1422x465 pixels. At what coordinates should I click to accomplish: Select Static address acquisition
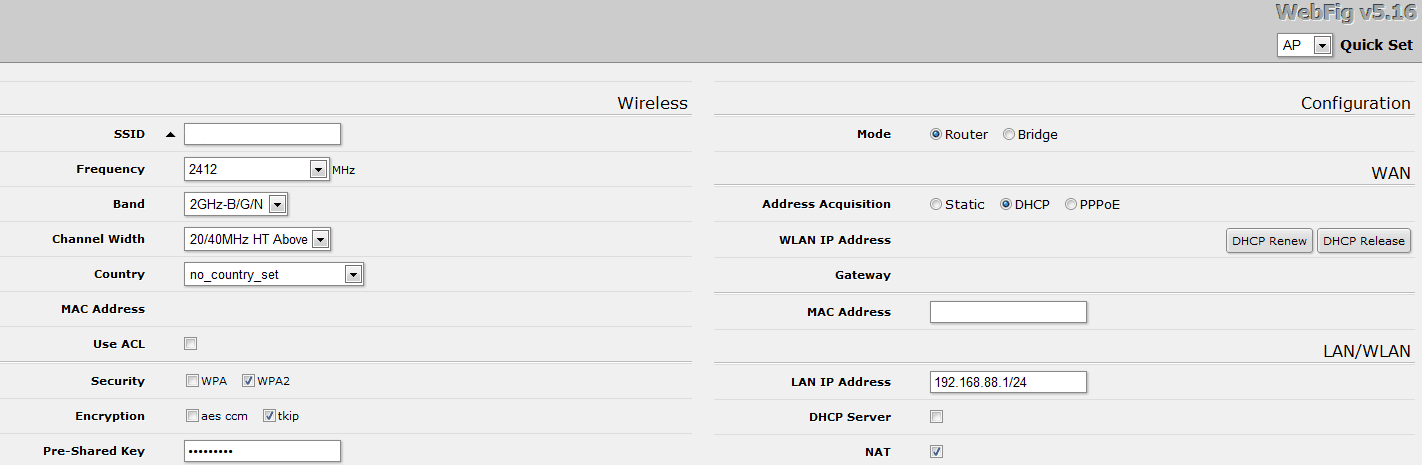tap(936, 205)
